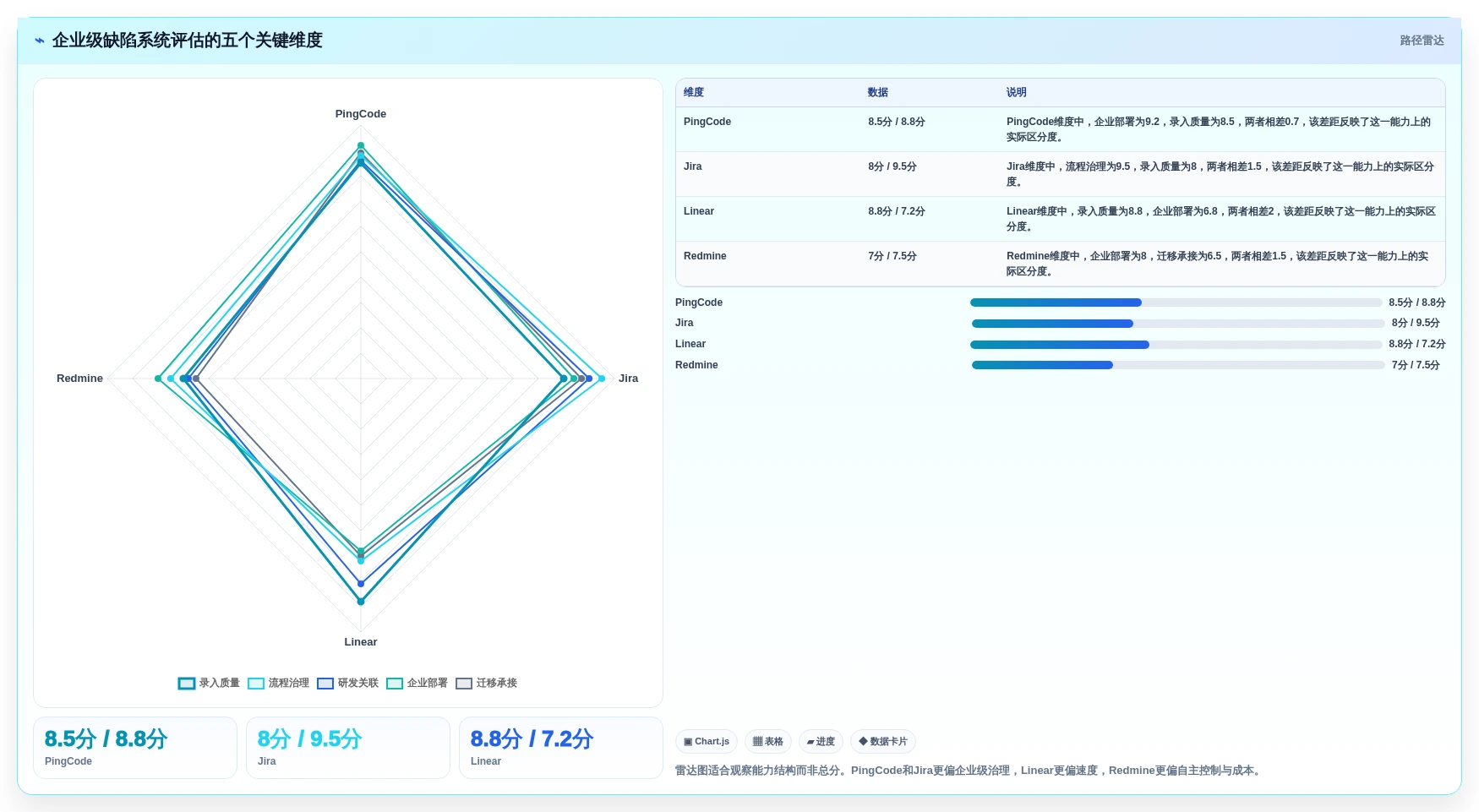The image size is (1479, 812).
Task: Toggle the 研发关联 legend series
Action: tap(347, 683)
